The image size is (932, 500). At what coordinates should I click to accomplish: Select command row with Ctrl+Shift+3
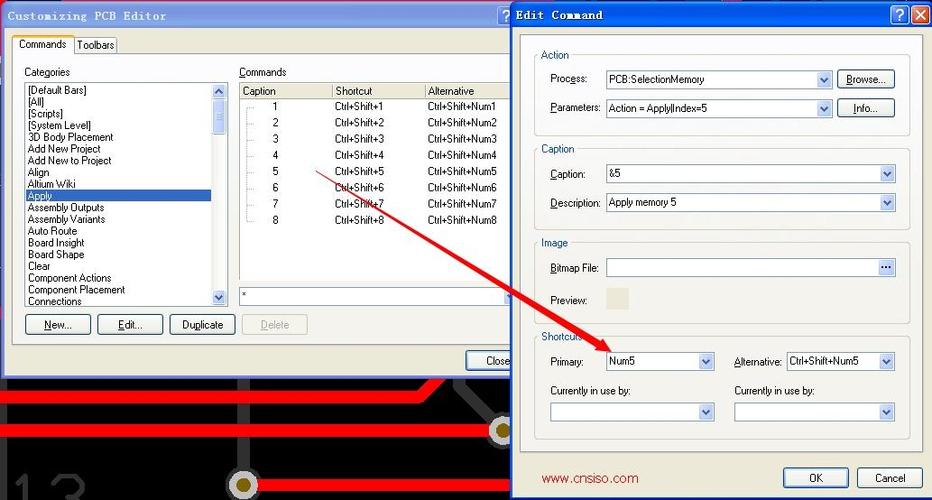point(374,139)
